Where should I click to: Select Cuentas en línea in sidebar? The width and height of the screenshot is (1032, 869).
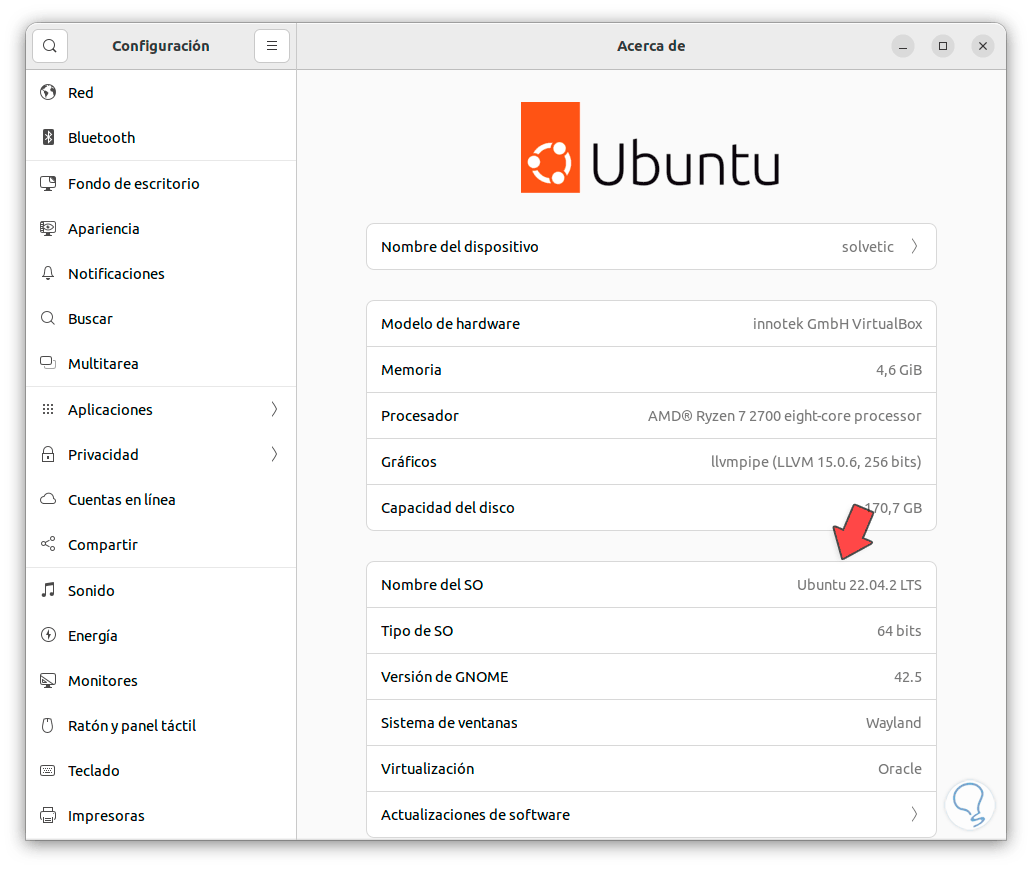121,500
